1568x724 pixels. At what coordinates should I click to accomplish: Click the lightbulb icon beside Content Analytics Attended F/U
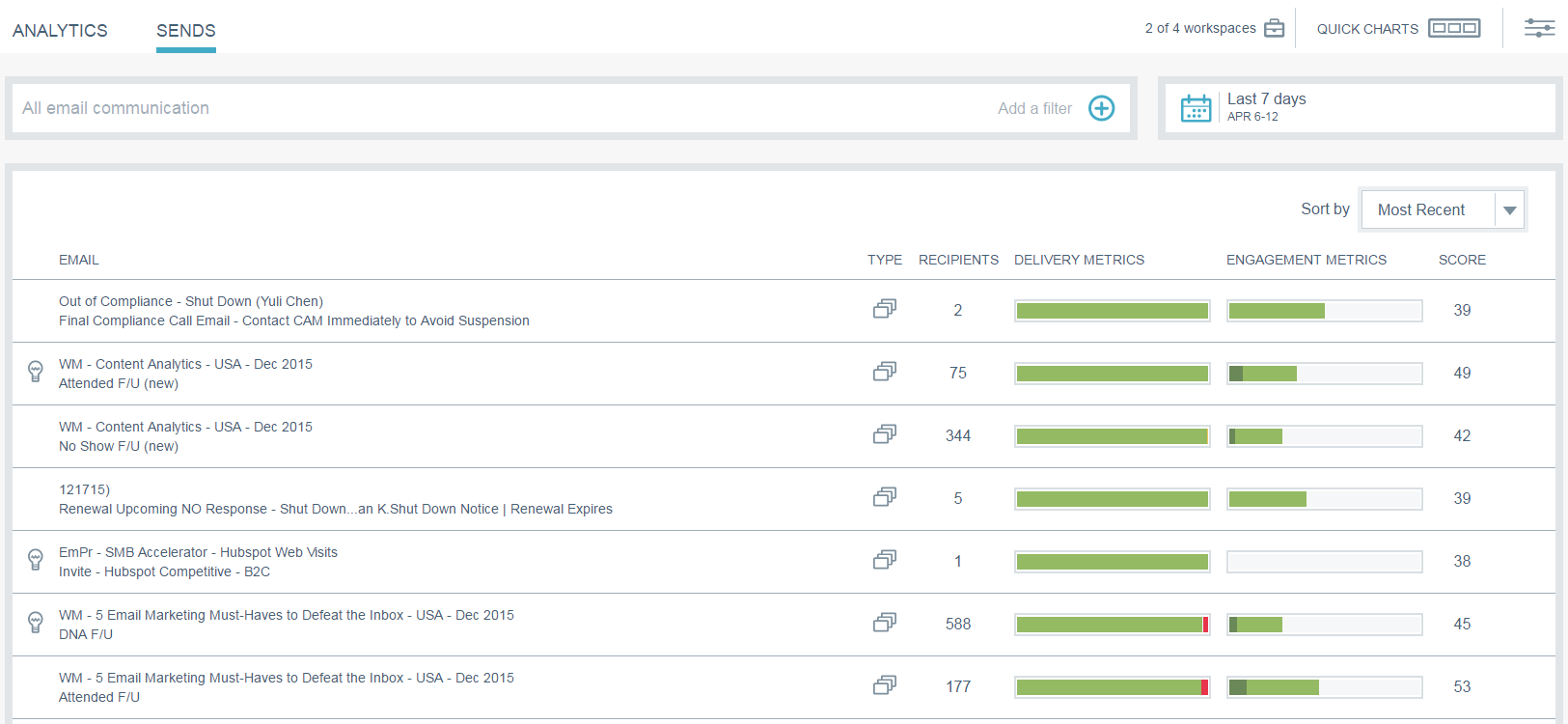coord(36,372)
